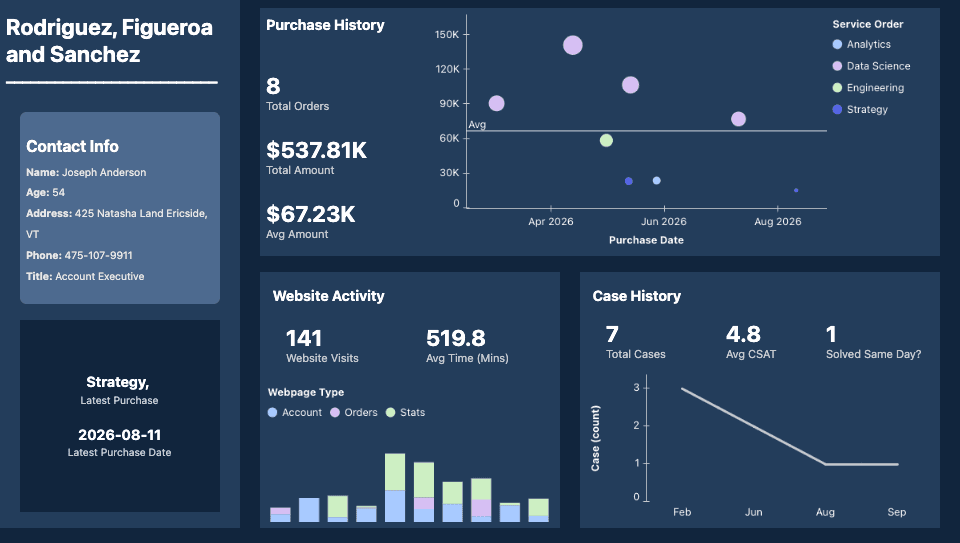Screen dimensions: 960x543
Task: Click the highest Data Science bubble near 140K
Action: 572,45
